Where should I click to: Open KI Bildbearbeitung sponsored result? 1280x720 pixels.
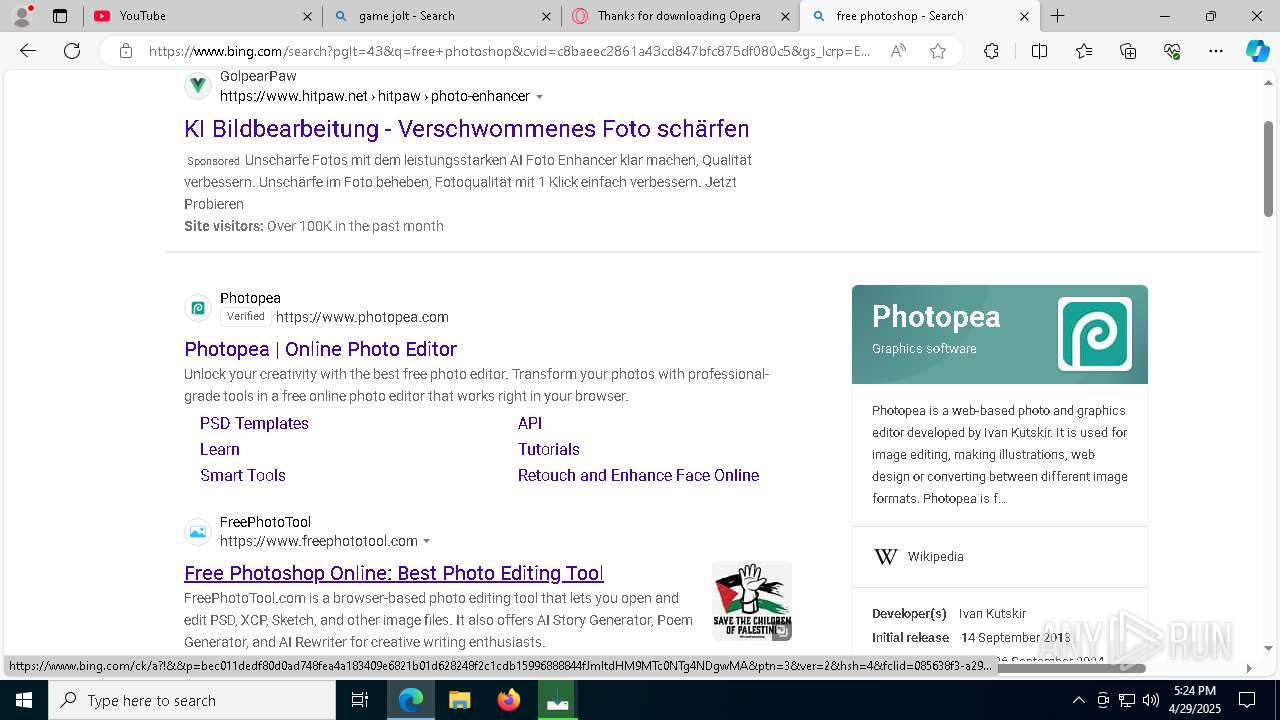pos(467,129)
